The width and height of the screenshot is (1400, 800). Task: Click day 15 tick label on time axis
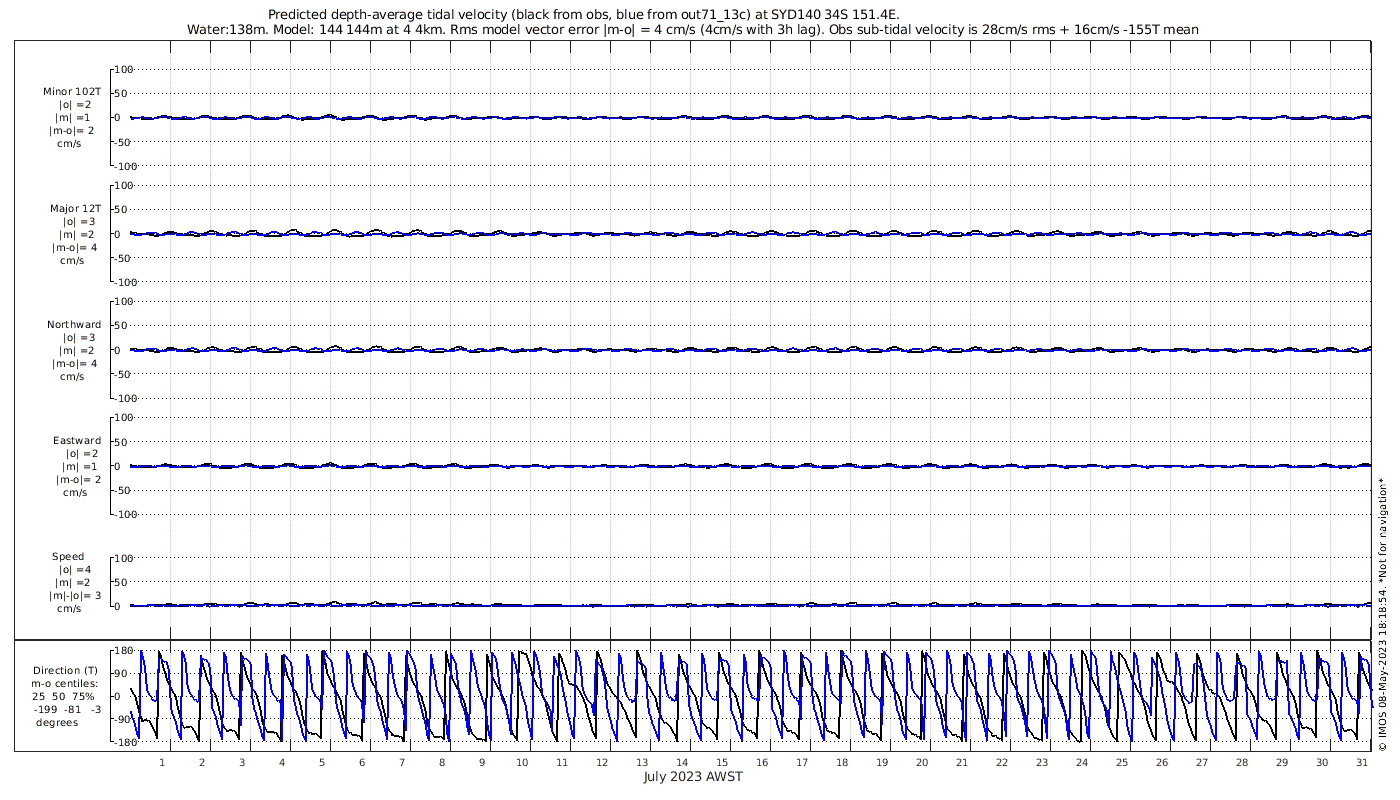(722, 762)
